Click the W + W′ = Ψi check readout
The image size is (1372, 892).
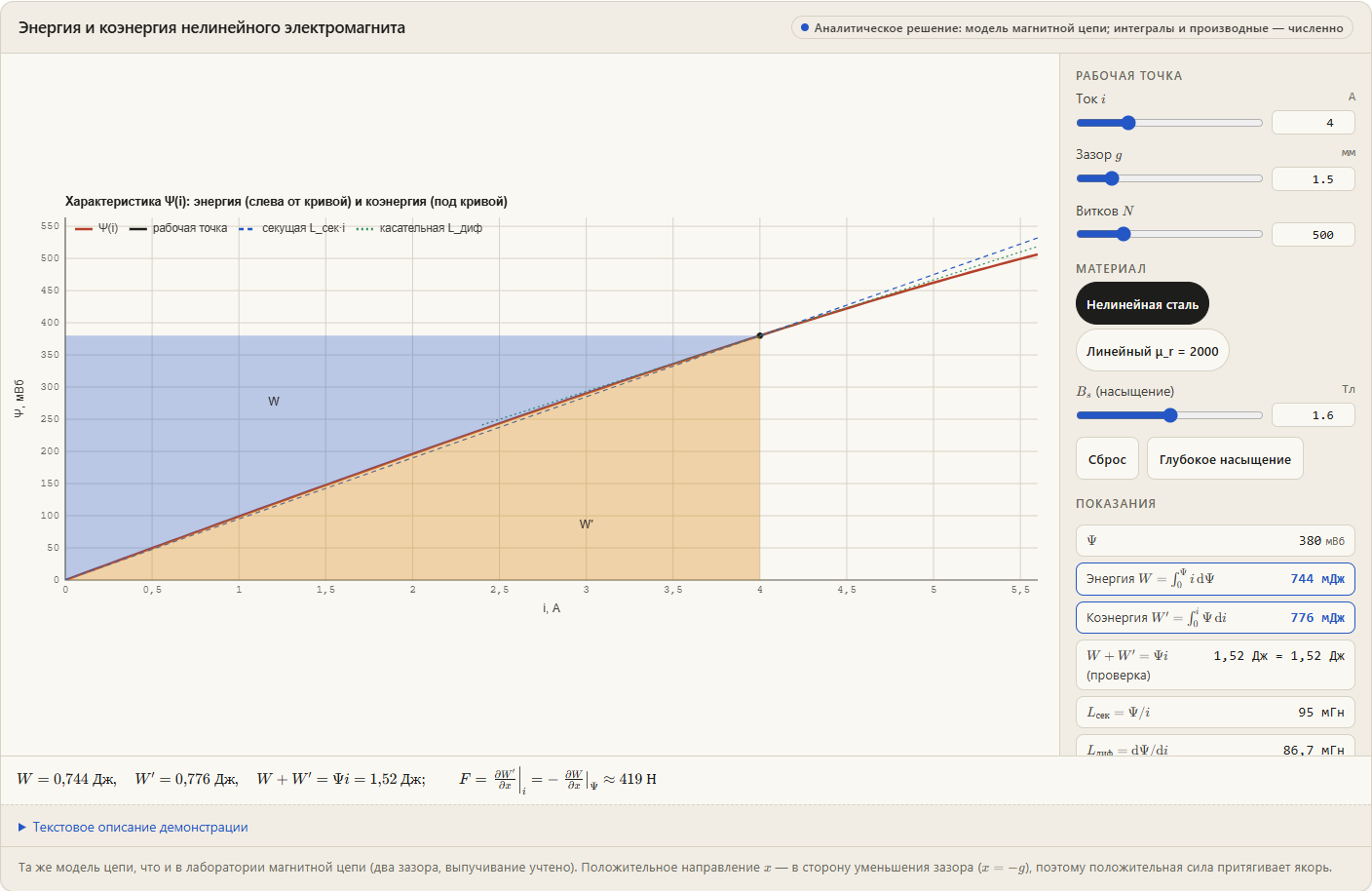coord(1215,665)
